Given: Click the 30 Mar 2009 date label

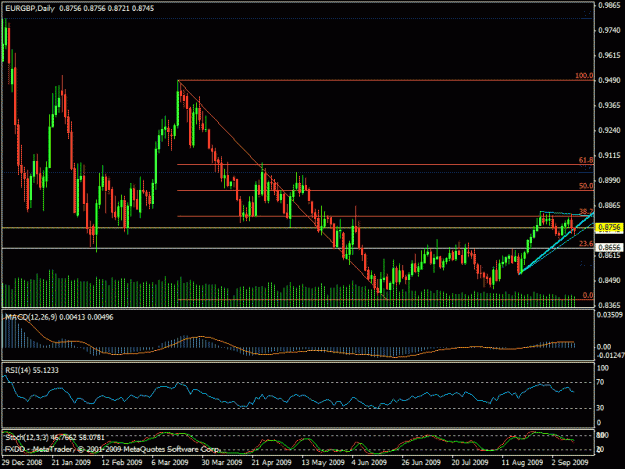Looking at the screenshot, I should (222, 463).
